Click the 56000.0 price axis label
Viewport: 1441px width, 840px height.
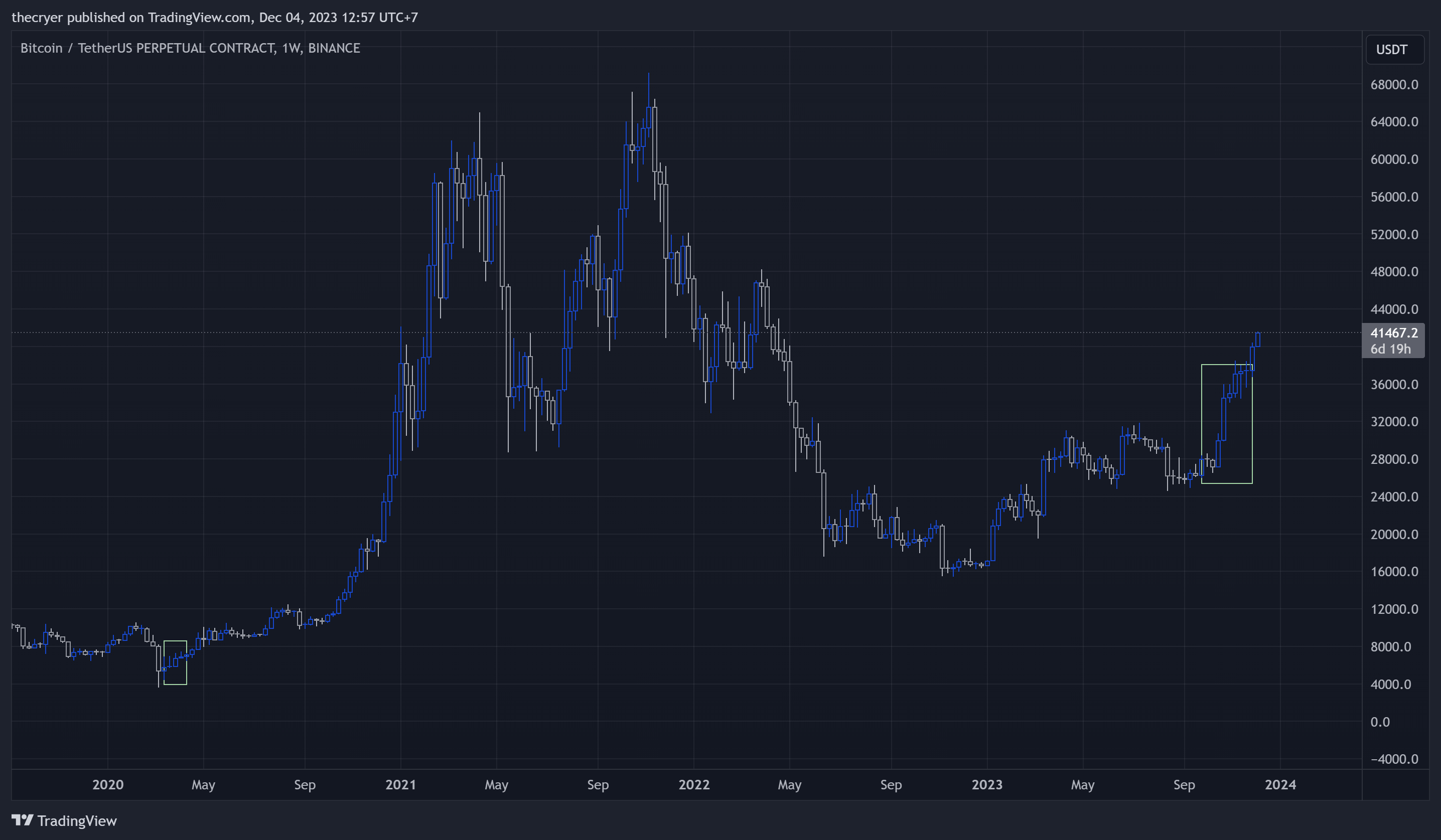tap(1394, 197)
